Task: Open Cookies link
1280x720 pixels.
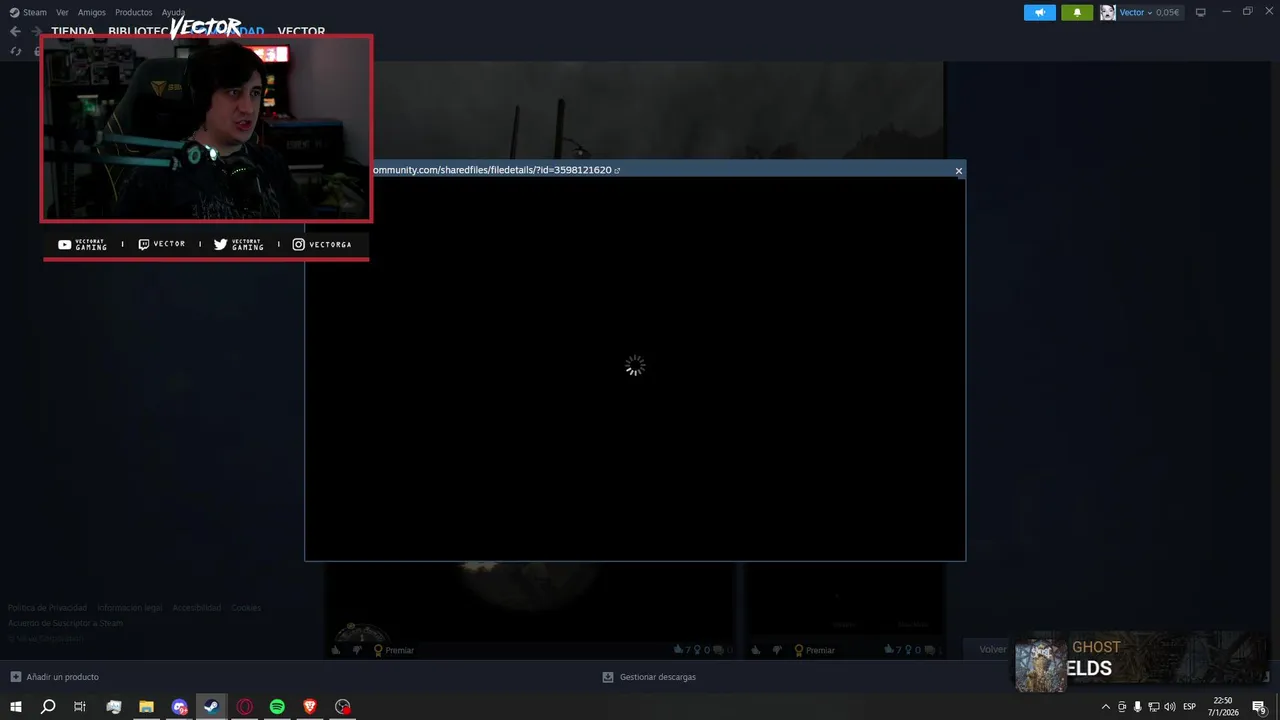Action: [246, 607]
